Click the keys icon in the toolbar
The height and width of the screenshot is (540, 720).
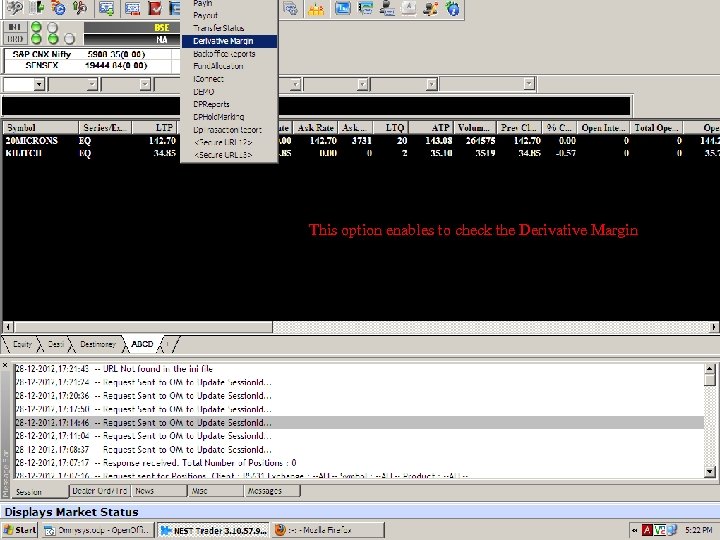pyautogui.click(x=14, y=8)
